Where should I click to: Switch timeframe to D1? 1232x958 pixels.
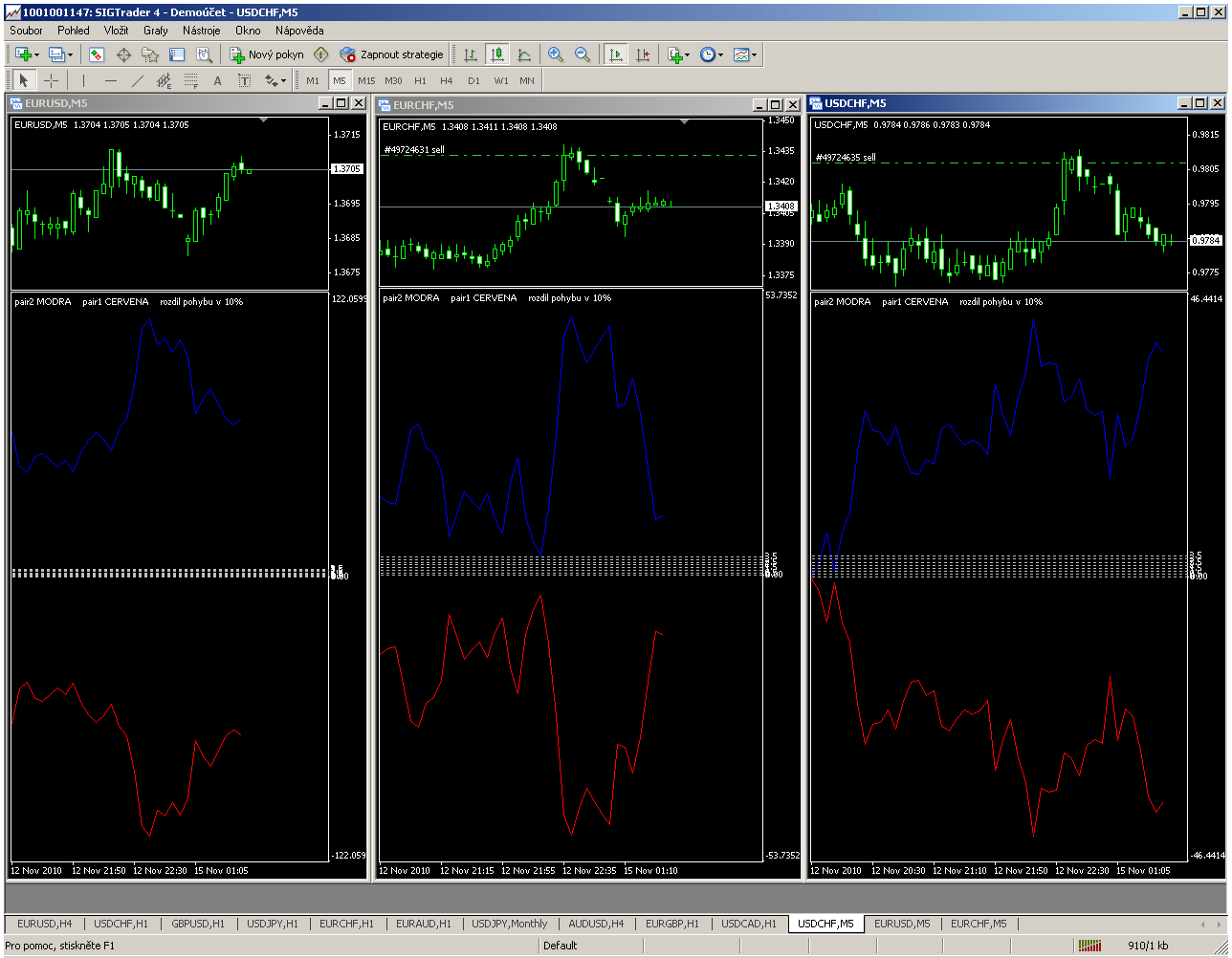pos(473,80)
